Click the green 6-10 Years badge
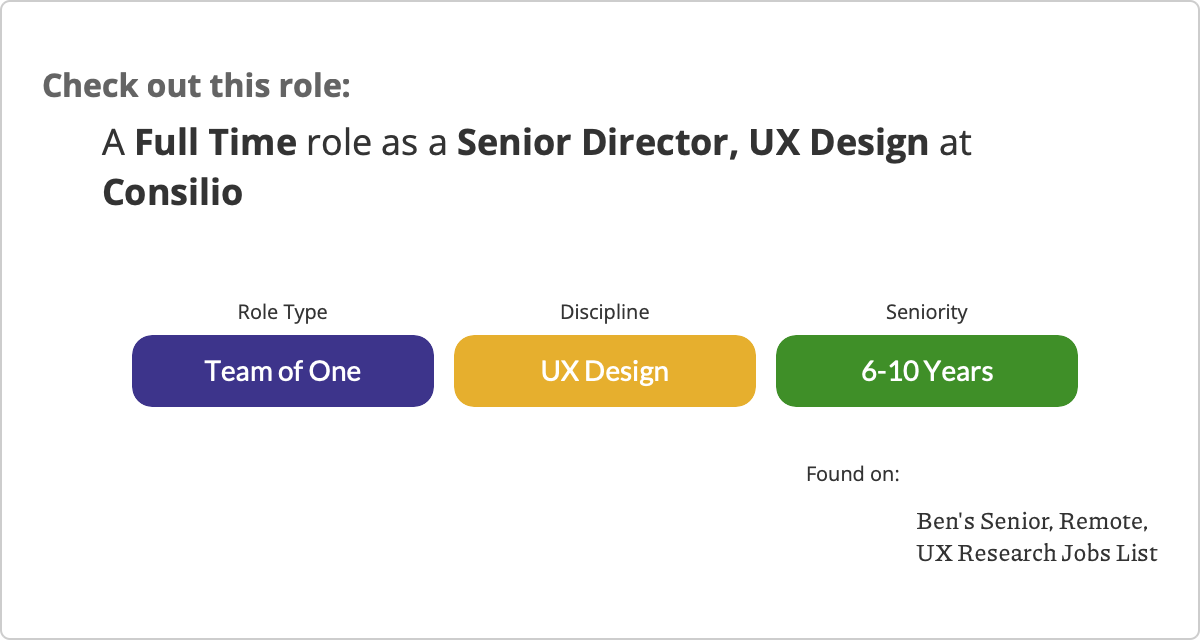Screen dimensions: 1200x640 click(x=926, y=371)
